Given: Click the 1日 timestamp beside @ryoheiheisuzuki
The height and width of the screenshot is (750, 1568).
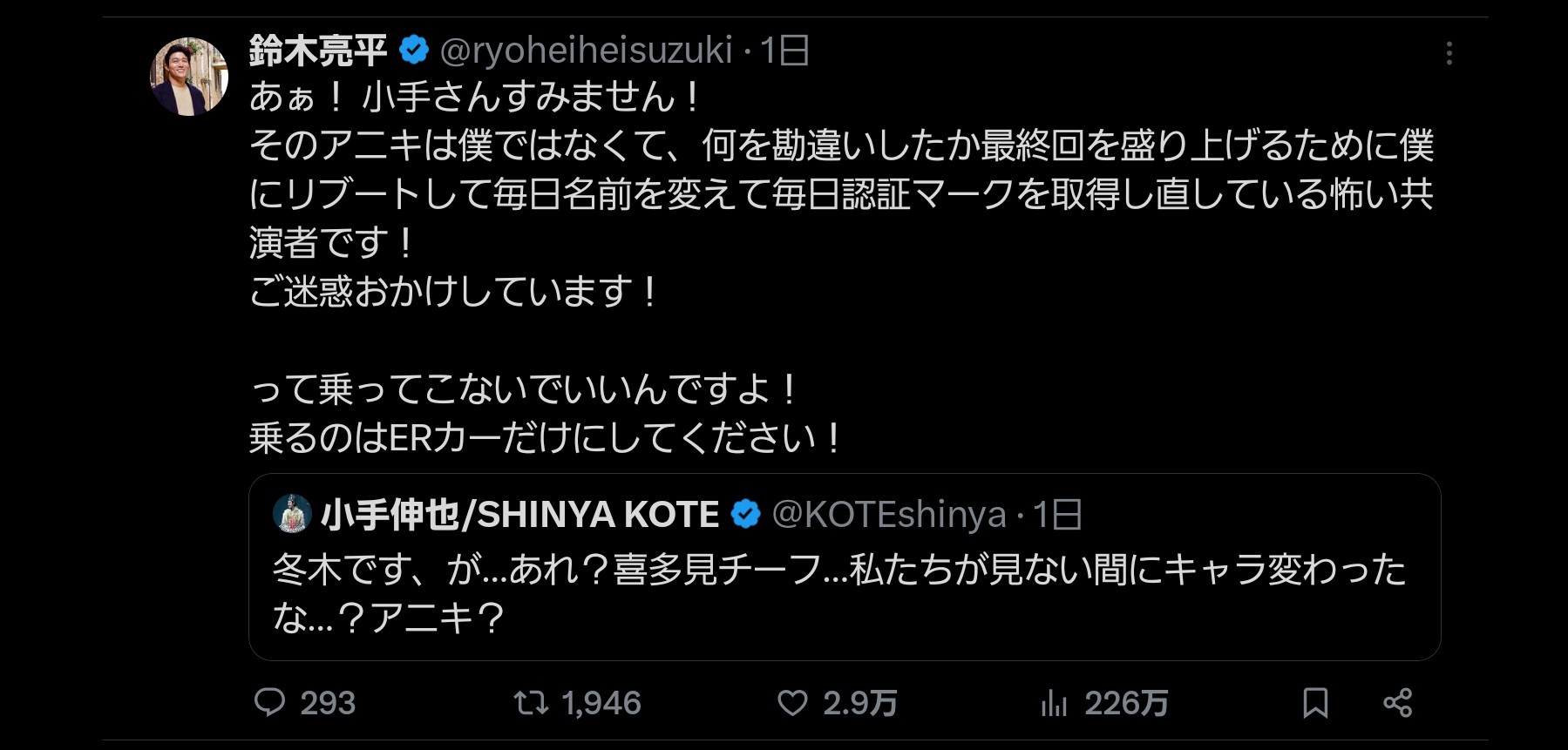Looking at the screenshot, I should coord(785,51).
